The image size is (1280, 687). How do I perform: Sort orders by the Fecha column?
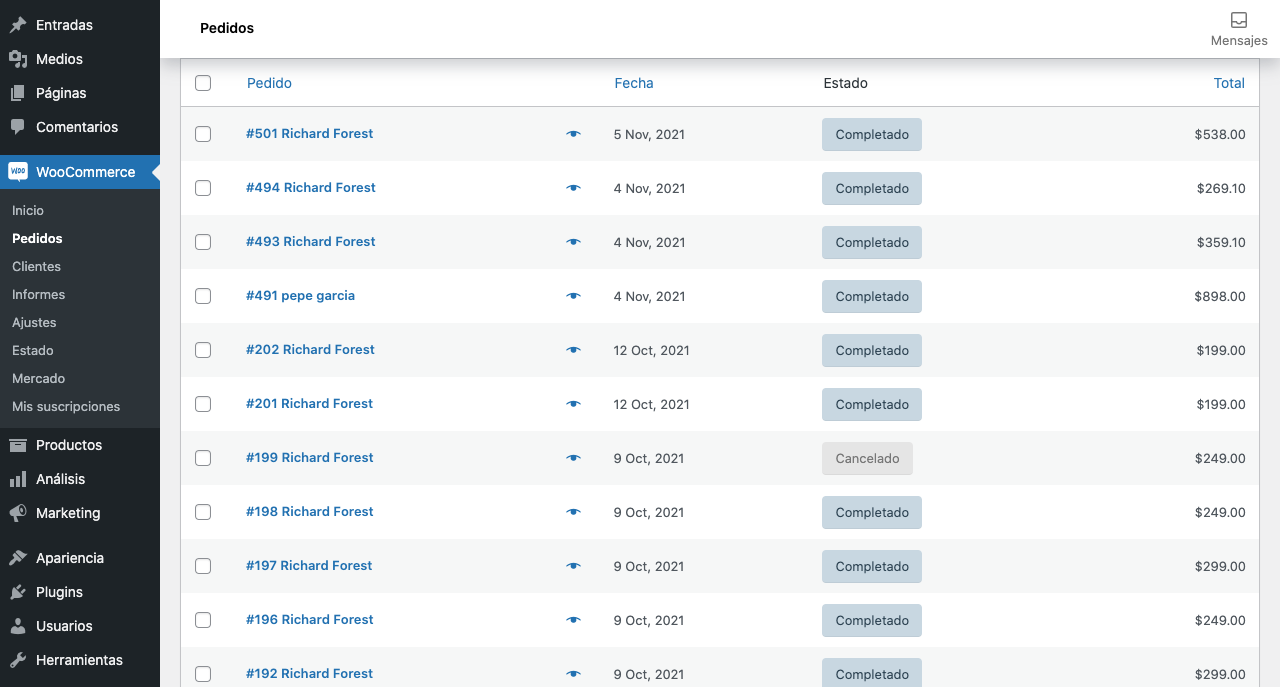tap(633, 83)
